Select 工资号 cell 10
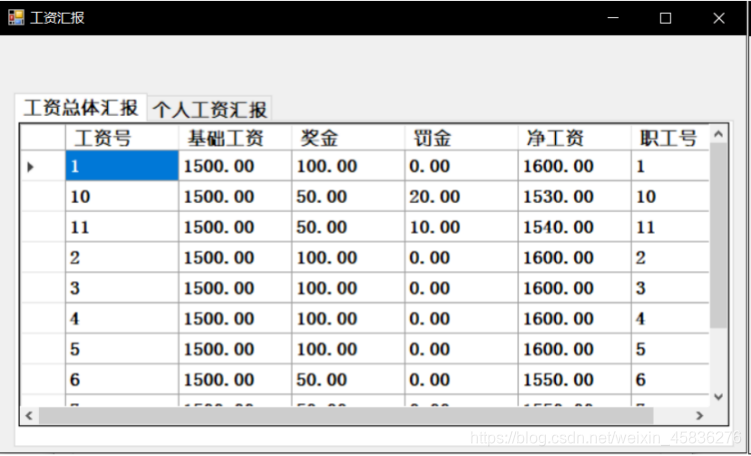 [x=122, y=196]
